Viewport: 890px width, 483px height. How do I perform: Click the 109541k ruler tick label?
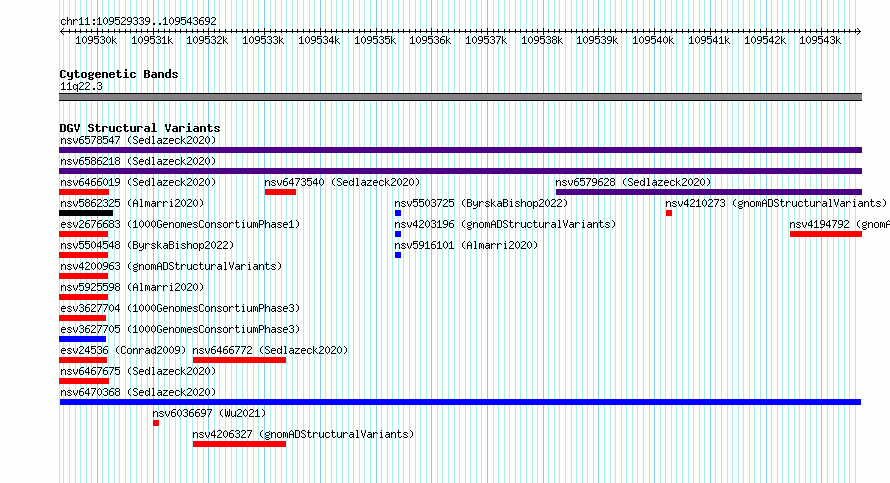tap(709, 40)
